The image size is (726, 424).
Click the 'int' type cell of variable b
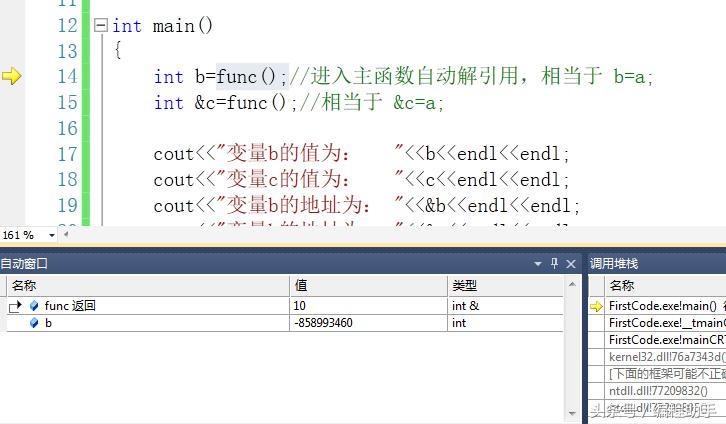(x=506, y=323)
